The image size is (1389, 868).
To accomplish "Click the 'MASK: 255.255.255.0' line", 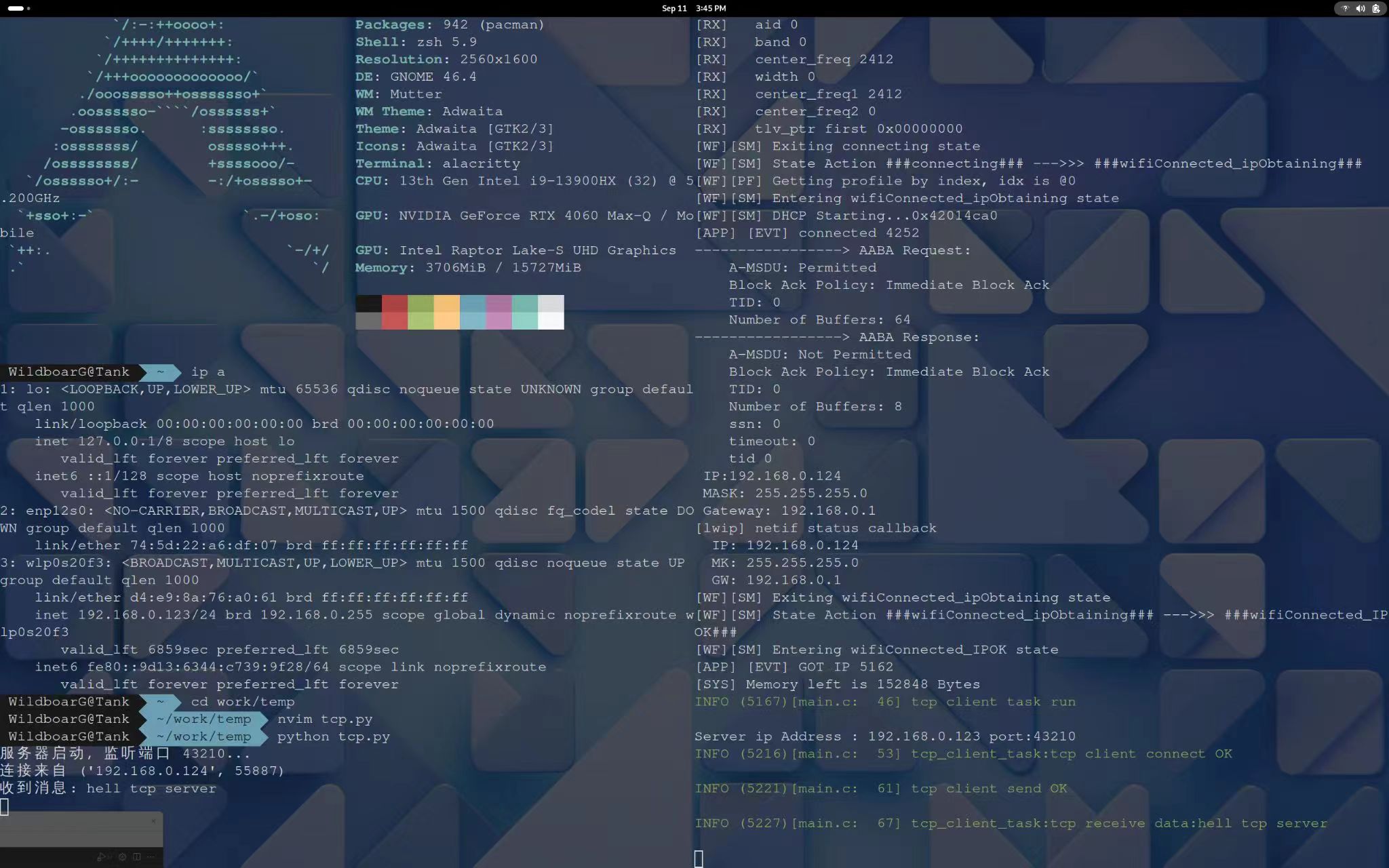I will pos(785,494).
